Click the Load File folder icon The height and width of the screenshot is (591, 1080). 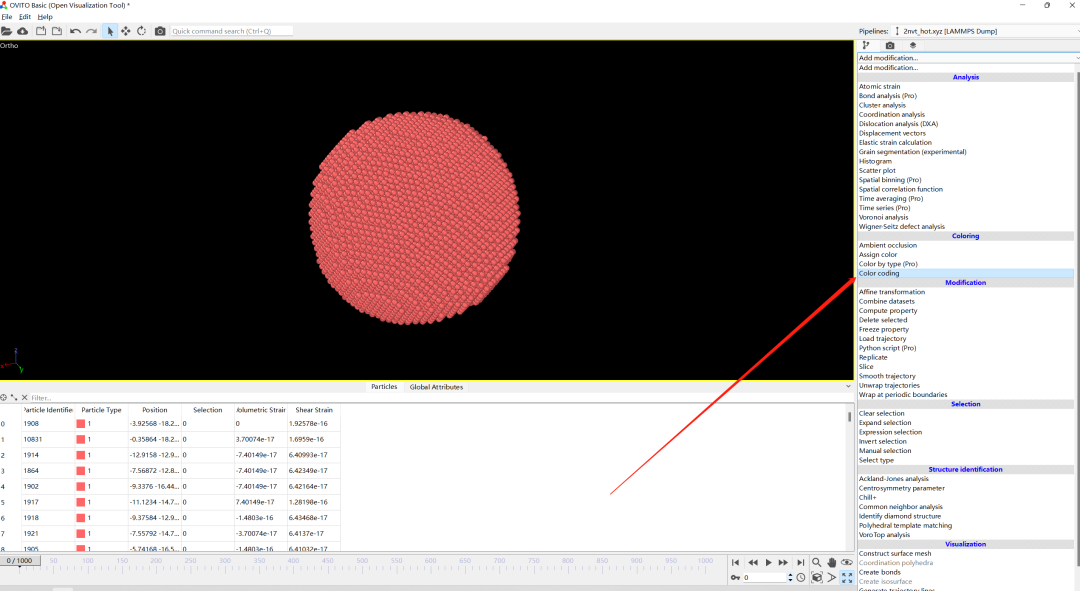tap(6, 31)
